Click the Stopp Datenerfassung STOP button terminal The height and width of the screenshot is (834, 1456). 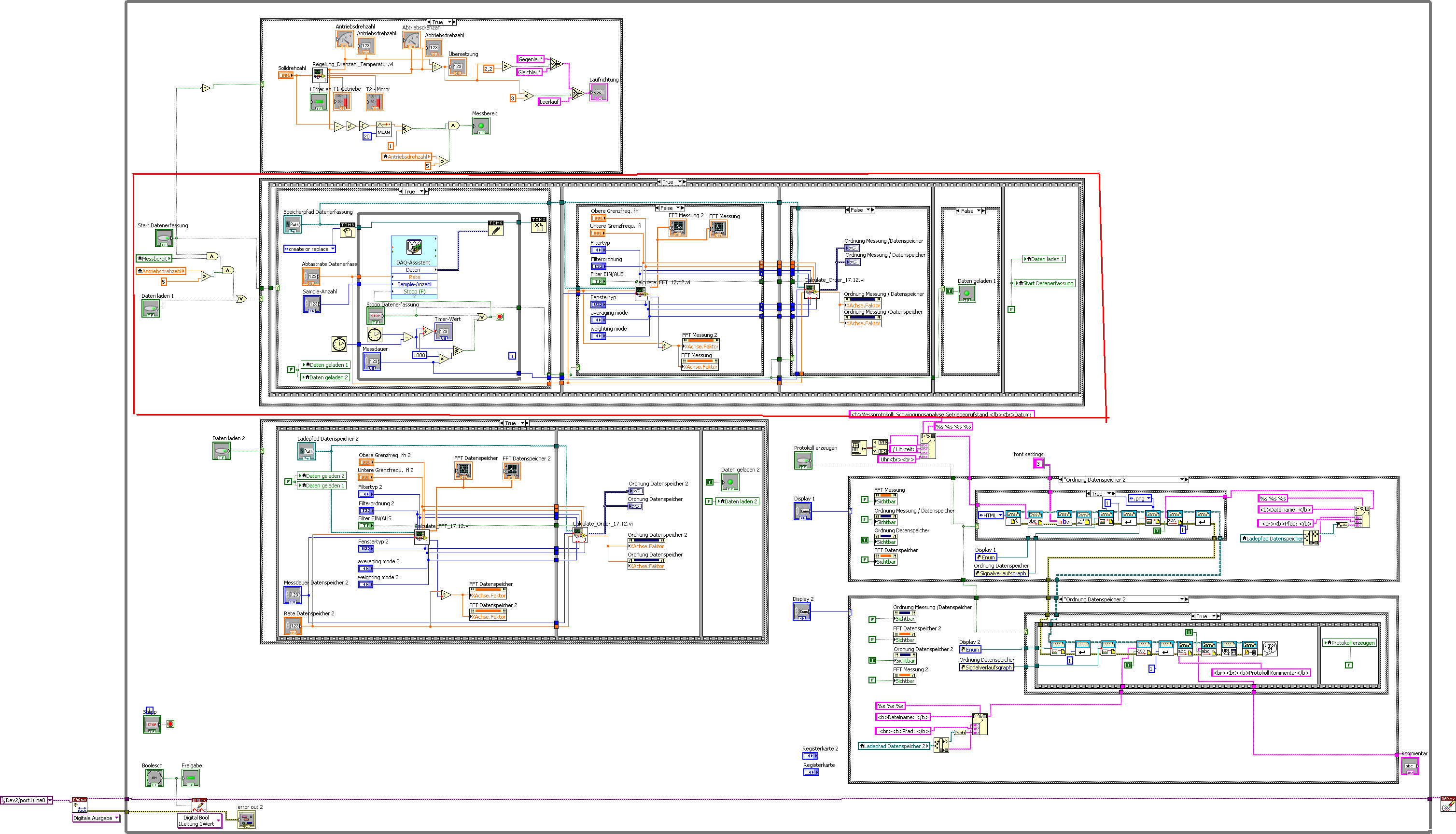tap(375, 316)
